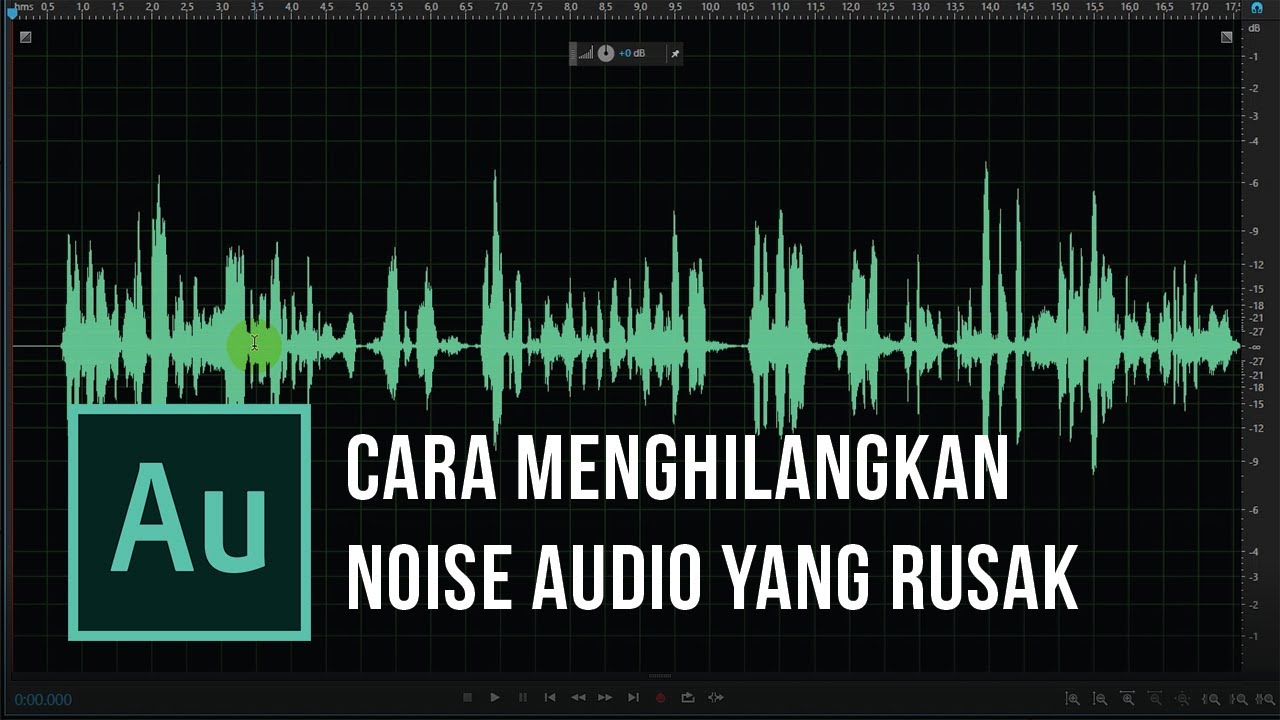Viewport: 1280px width, 720px height.
Task: Start playback with the Play button
Action: 495,697
